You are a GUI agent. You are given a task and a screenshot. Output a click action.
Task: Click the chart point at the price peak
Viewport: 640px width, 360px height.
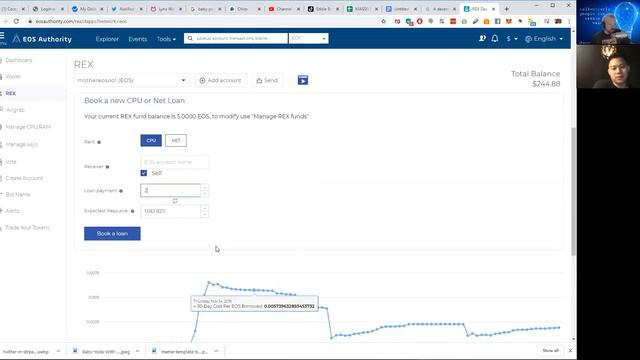click(209, 282)
